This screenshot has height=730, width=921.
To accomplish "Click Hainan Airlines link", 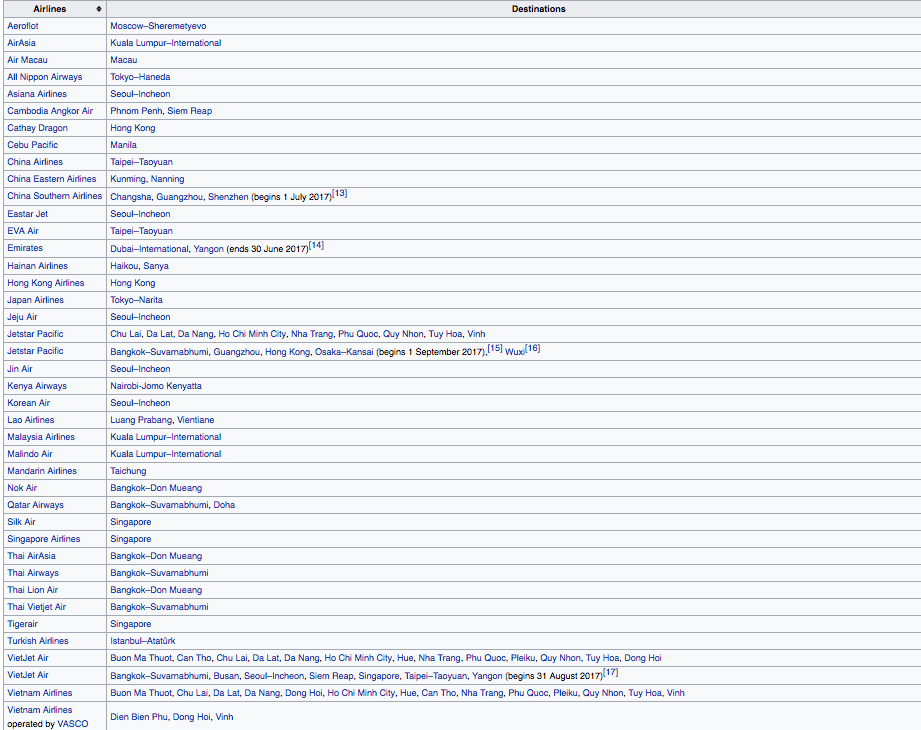I will [x=38, y=267].
